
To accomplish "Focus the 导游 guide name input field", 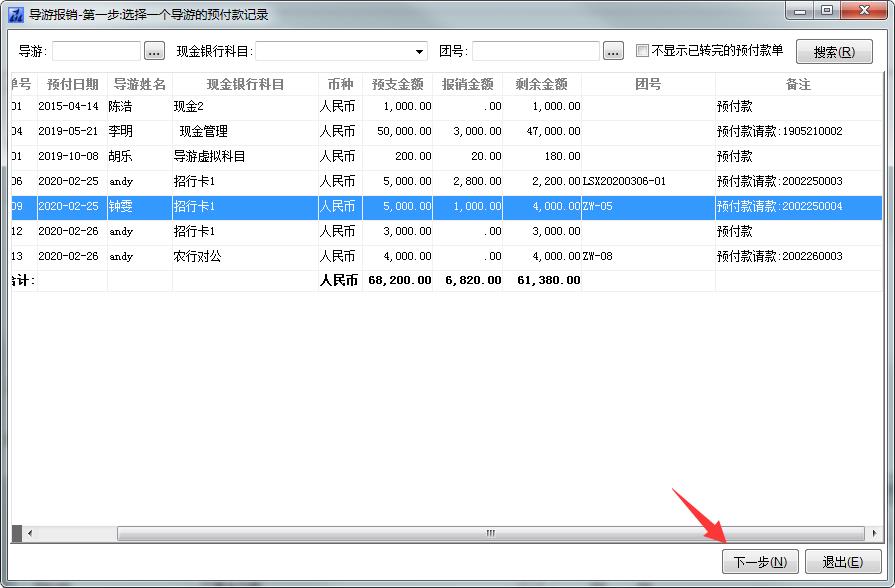I will pos(96,51).
